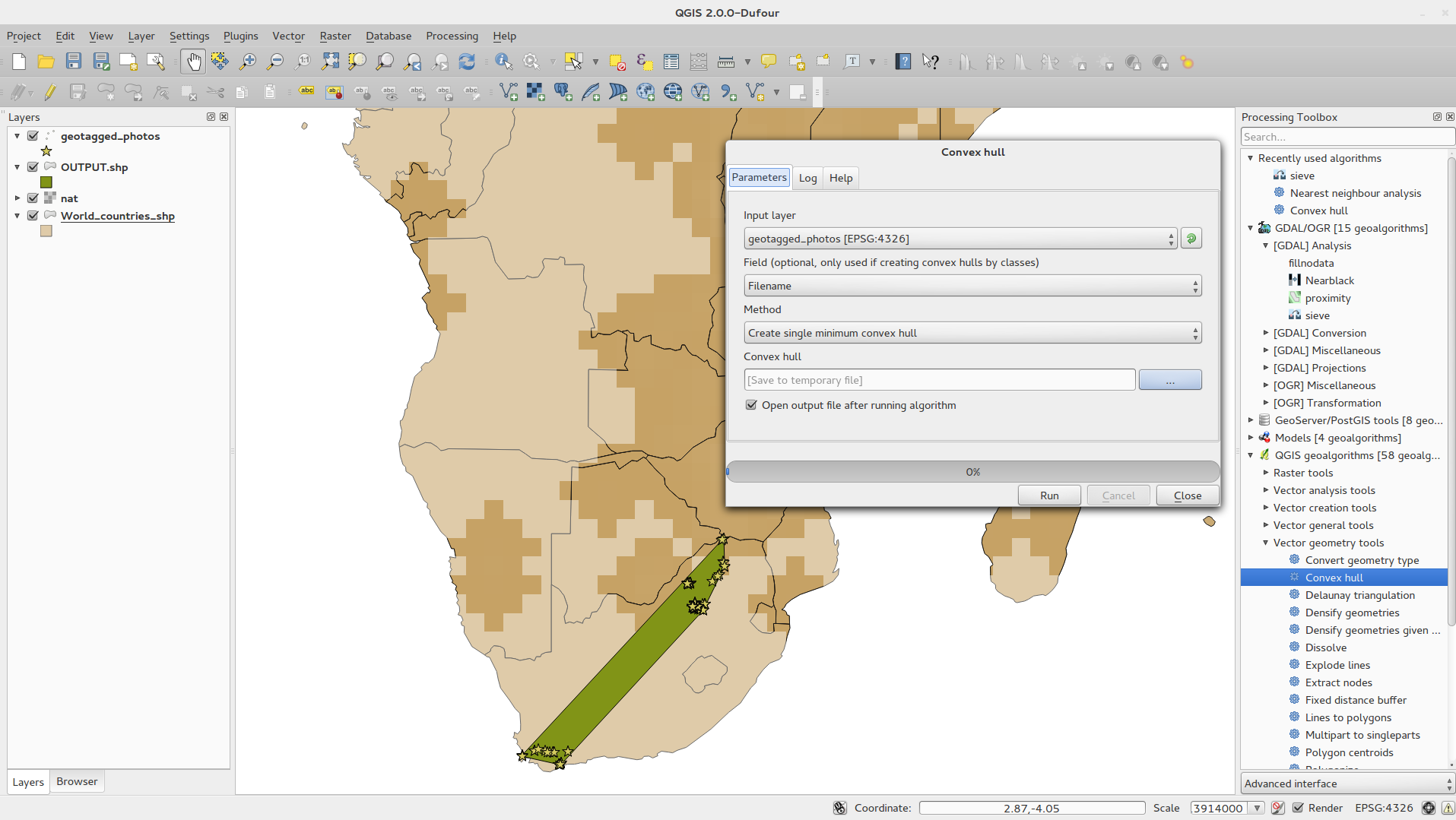Screen dimensions: 1456x820
Task: Click the Zoom In magnifier tool
Action: [247, 62]
